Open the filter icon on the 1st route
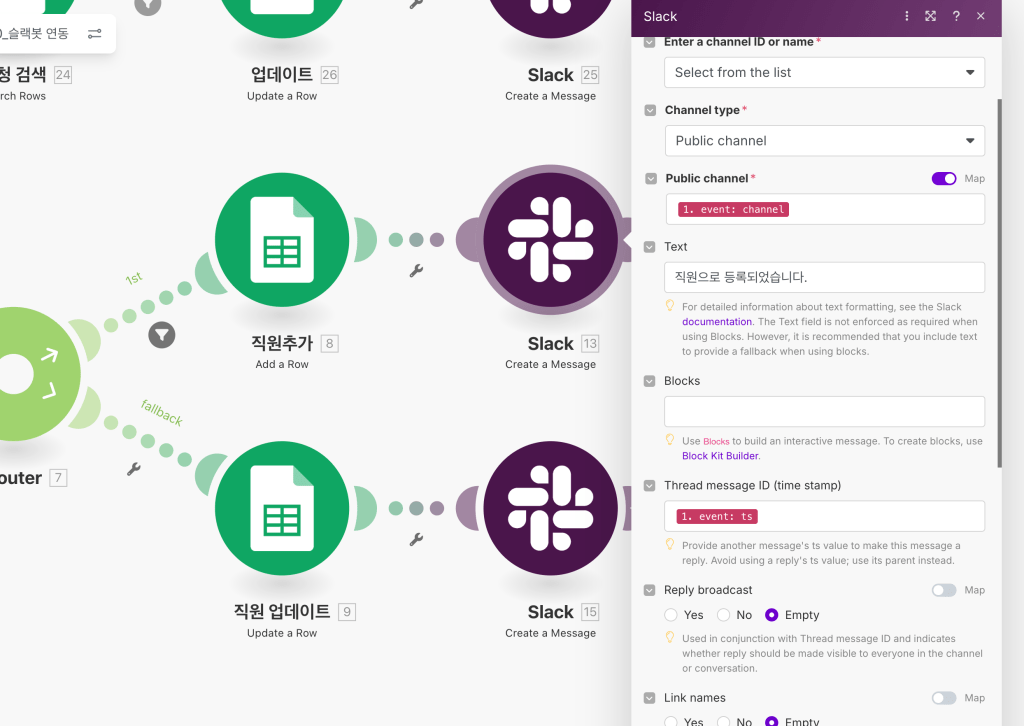This screenshot has width=1024, height=726. pos(161,335)
